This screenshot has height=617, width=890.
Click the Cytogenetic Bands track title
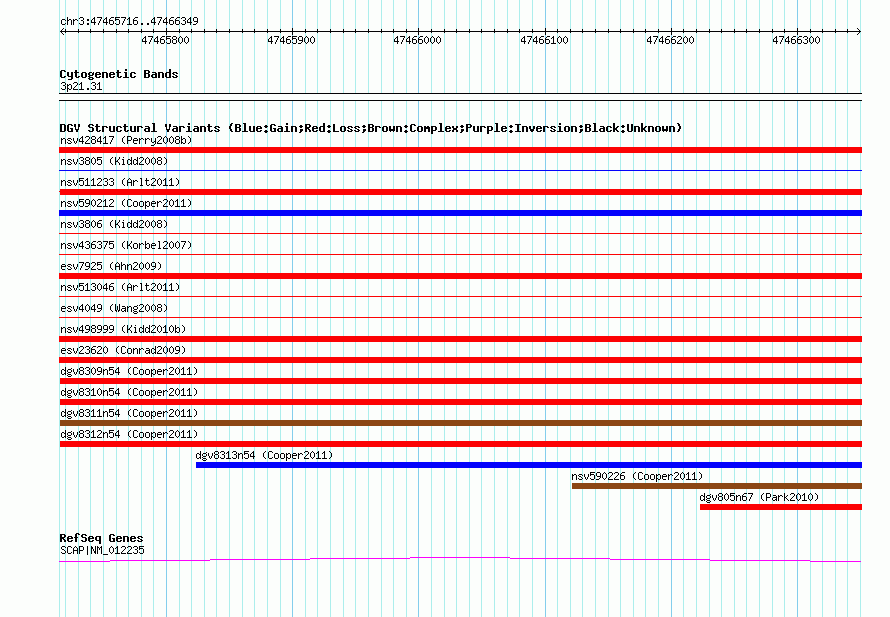[x=119, y=74]
